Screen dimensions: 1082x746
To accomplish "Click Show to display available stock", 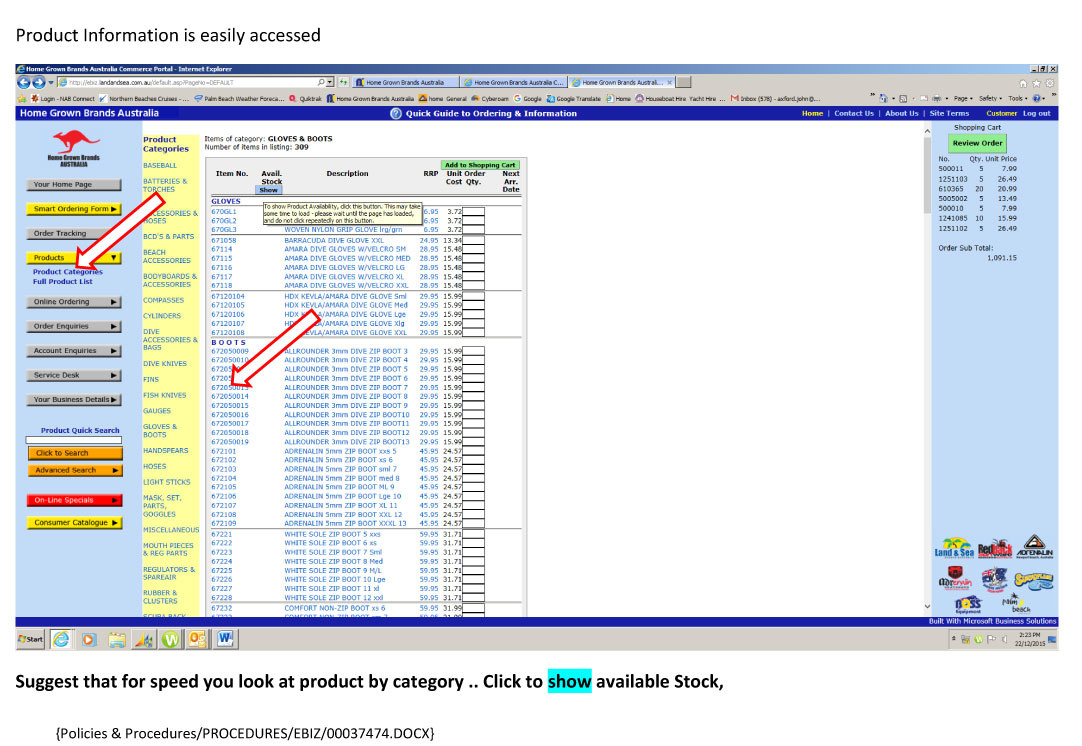I will 269,190.
